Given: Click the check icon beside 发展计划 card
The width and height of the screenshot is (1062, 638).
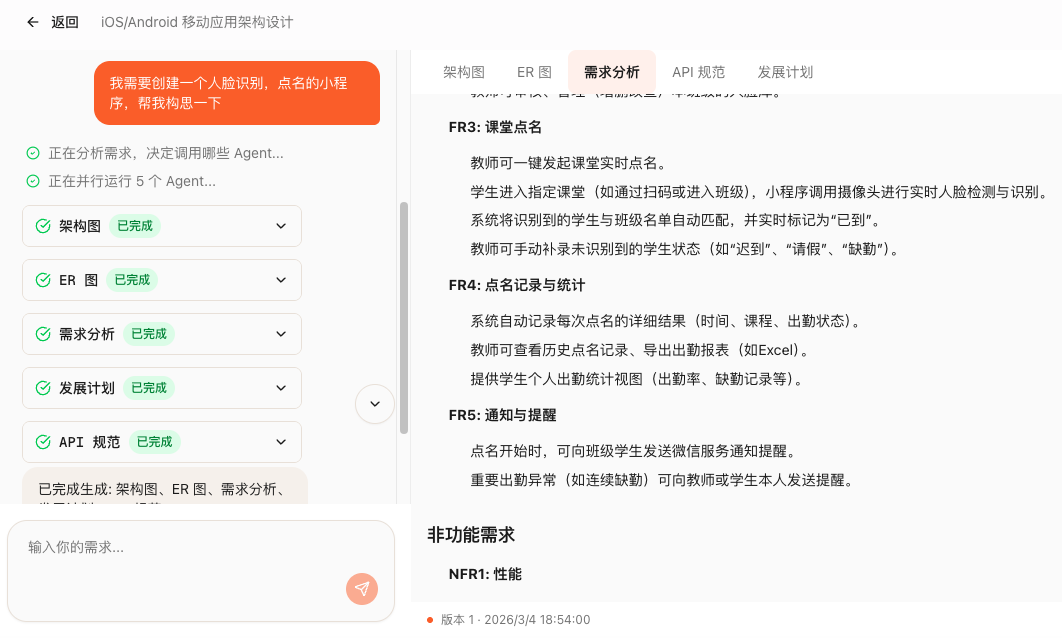Looking at the screenshot, I should click(43, 388).
